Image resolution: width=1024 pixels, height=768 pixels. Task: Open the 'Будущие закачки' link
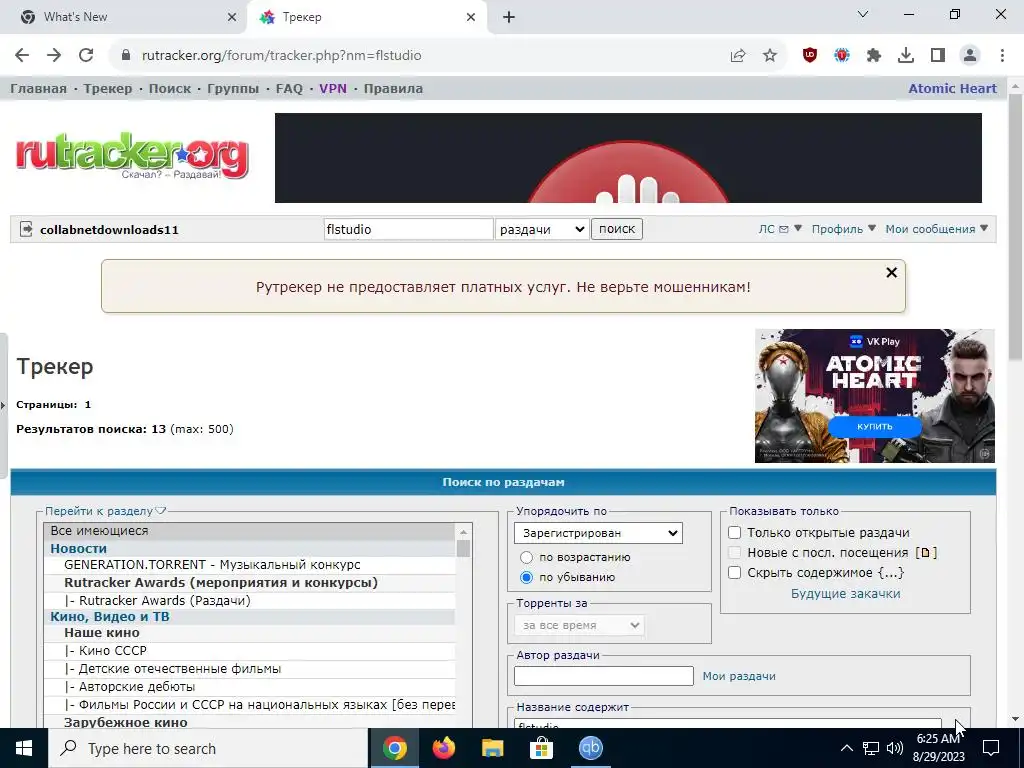[x=846, y=594]
